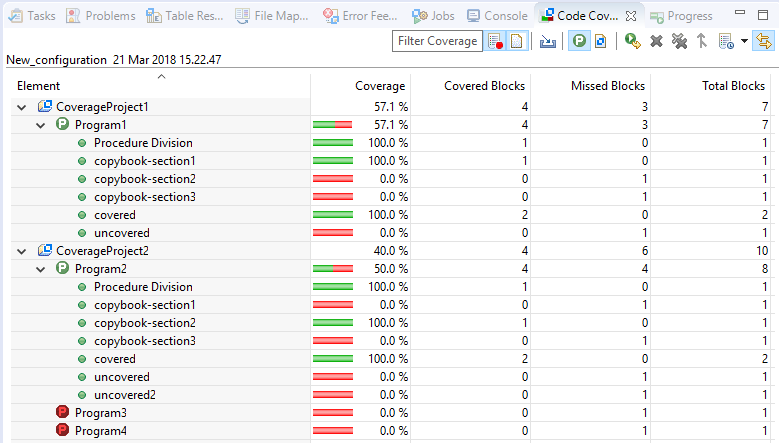Click the green run-with-key relaunch icon

(x=632, y=41)
